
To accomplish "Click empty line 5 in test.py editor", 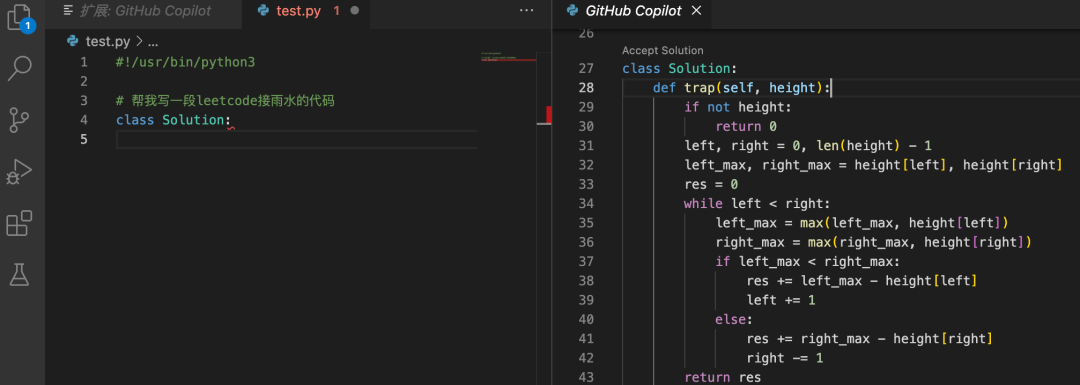I will [296, 140].
